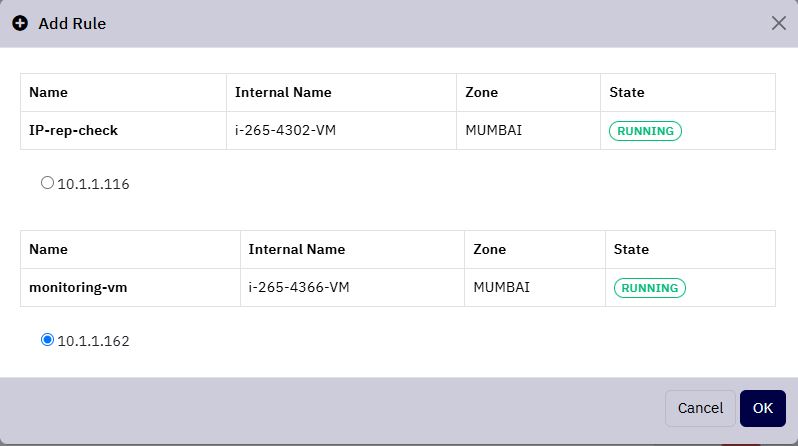The width and height of the screenshot is (798, 446).
Task: Click MUMBAI zone for monitoring-vm
Action: [x=501, y=288]
